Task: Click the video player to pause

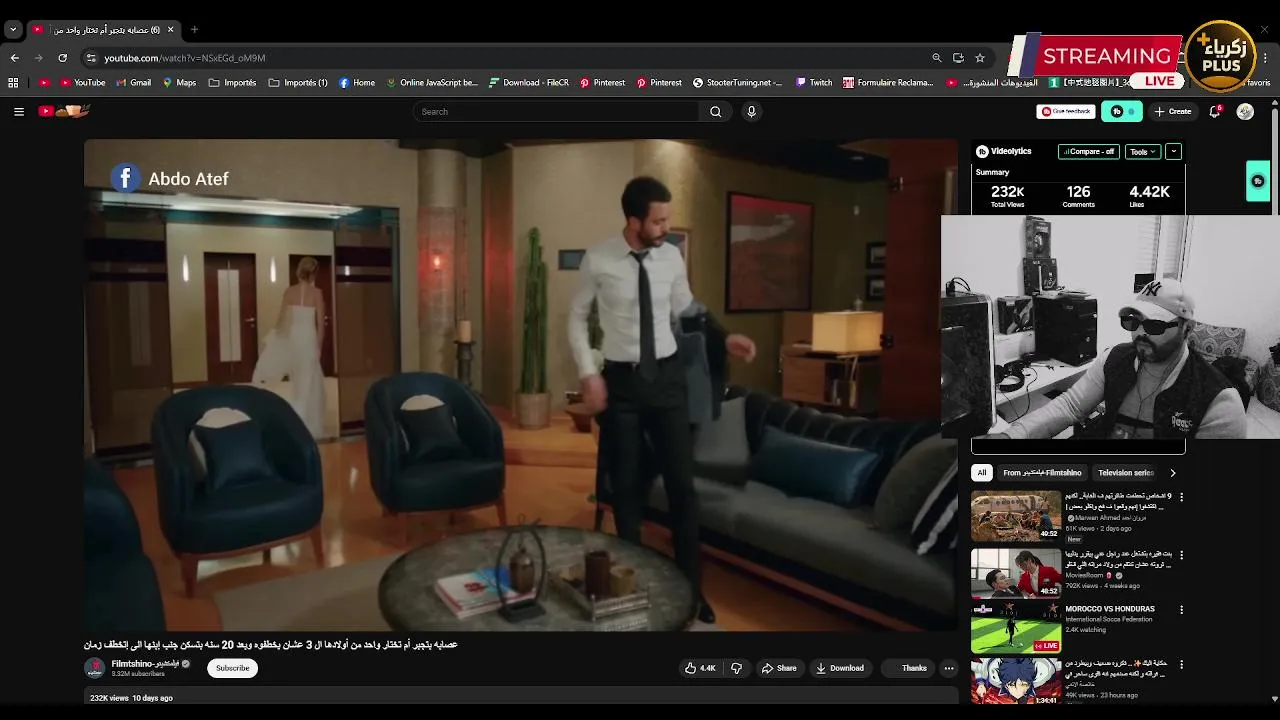Action: (x=520, y=385)
